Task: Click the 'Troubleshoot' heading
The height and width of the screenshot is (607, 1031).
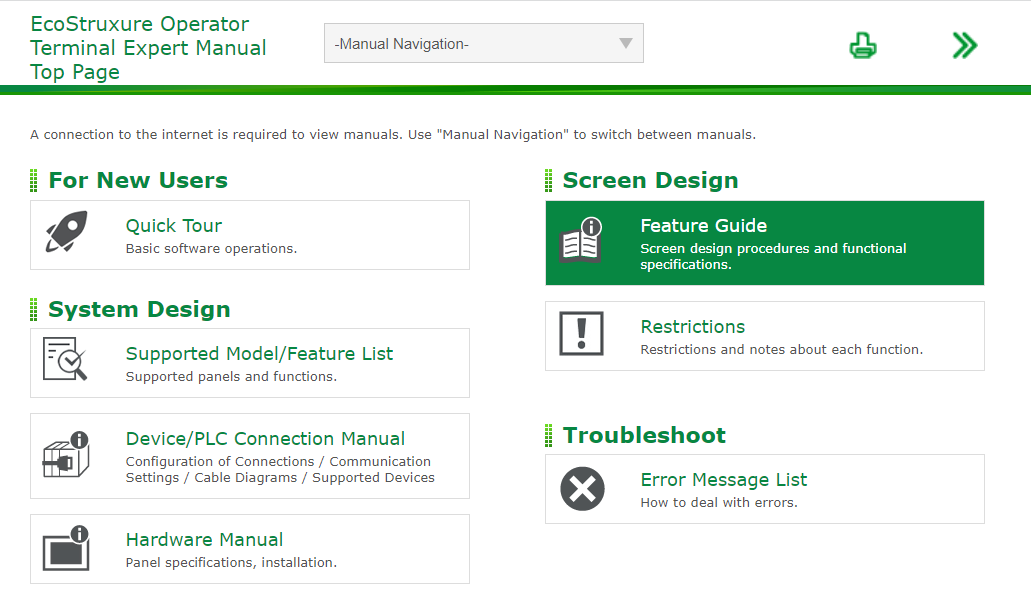Action: click(644, 435)
